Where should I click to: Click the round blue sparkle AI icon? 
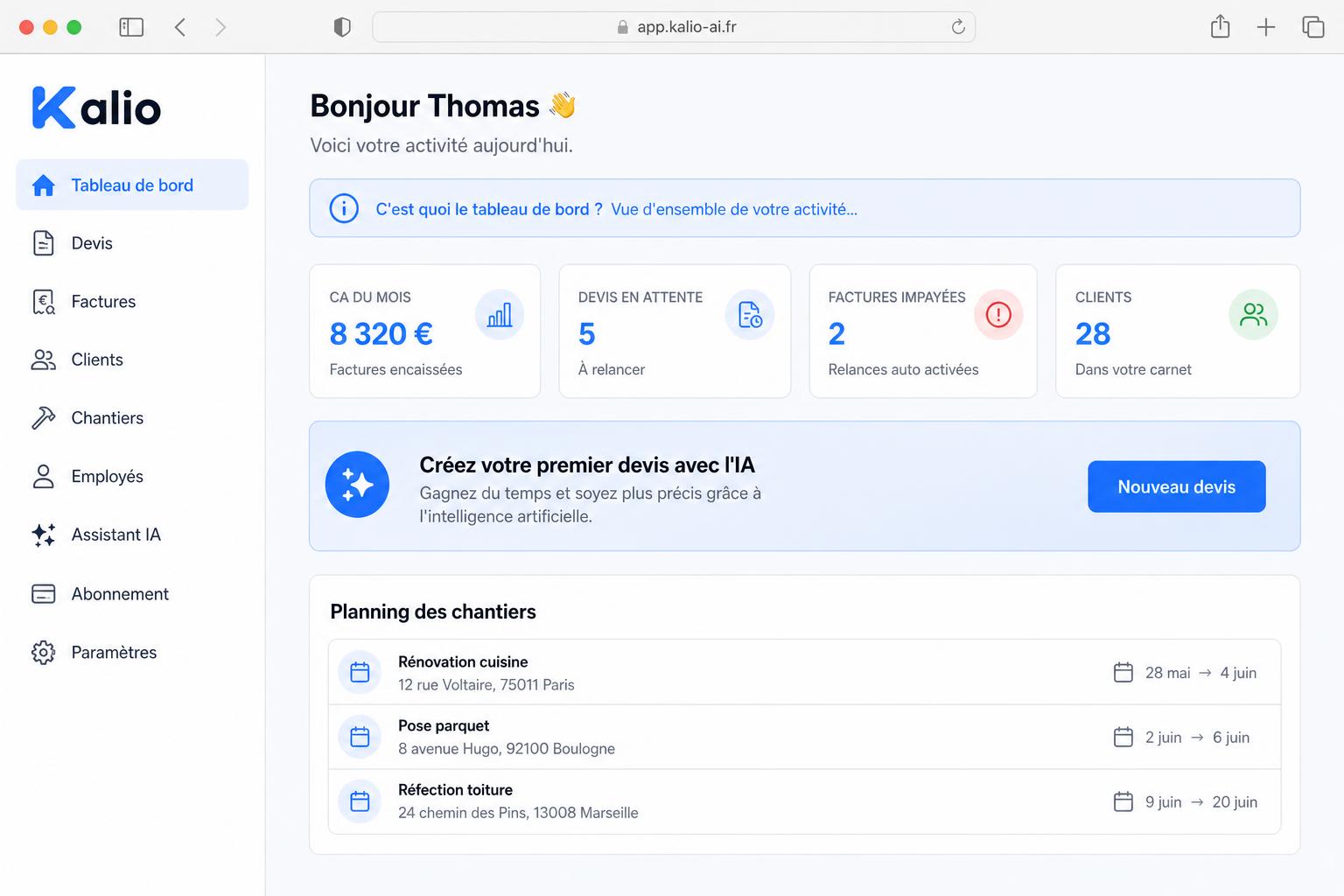357,485
